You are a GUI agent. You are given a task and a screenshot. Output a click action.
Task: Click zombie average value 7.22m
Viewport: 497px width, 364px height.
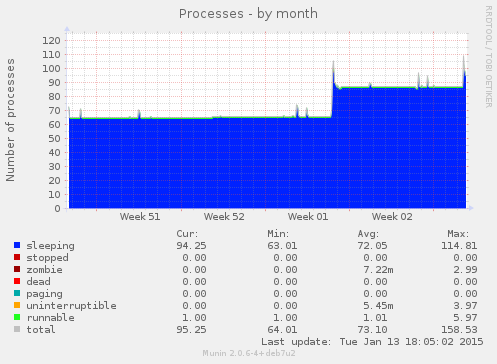(x=378, y=270)
